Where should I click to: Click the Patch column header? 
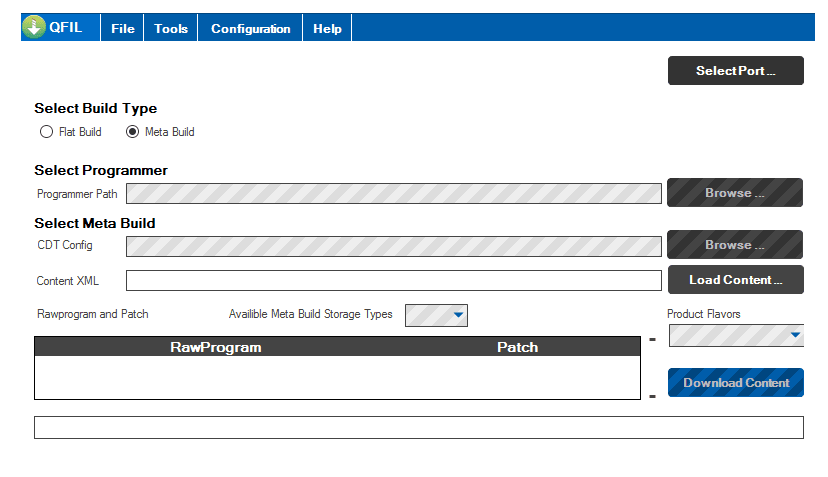[x=518, y=347]
